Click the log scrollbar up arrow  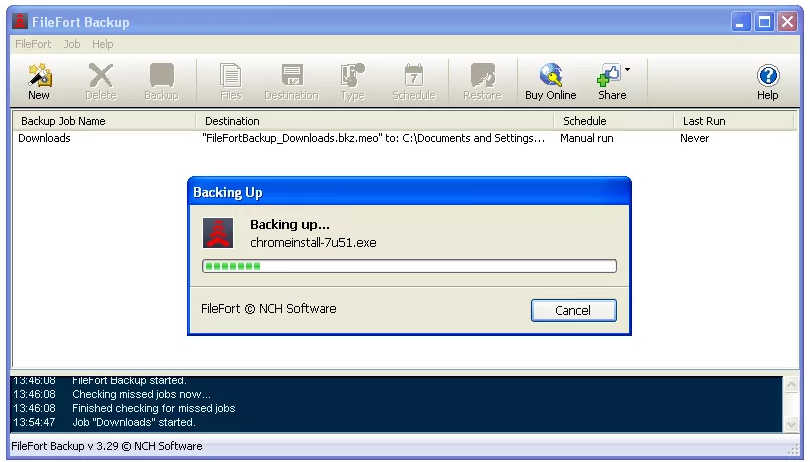coord(791,384)
